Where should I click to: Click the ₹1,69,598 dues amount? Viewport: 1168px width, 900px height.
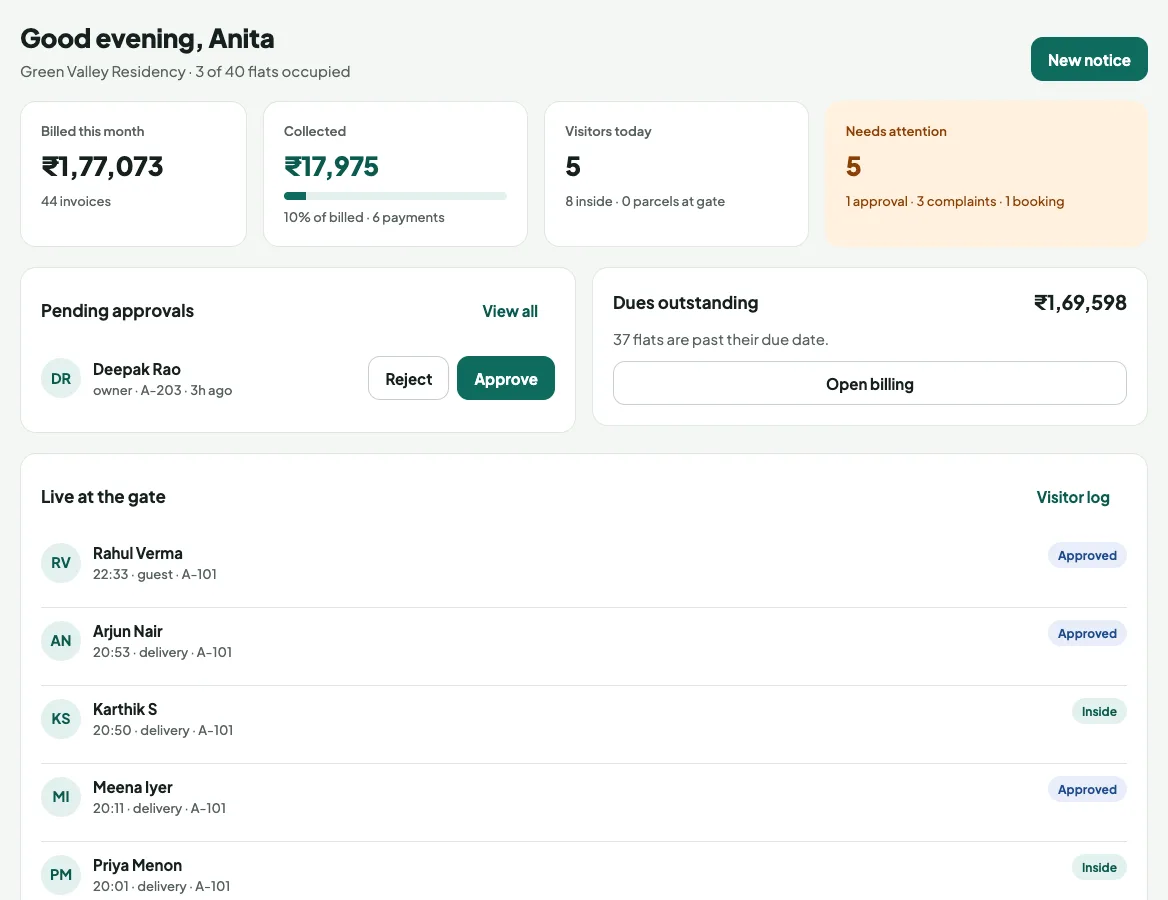[x=1080, y=302]
